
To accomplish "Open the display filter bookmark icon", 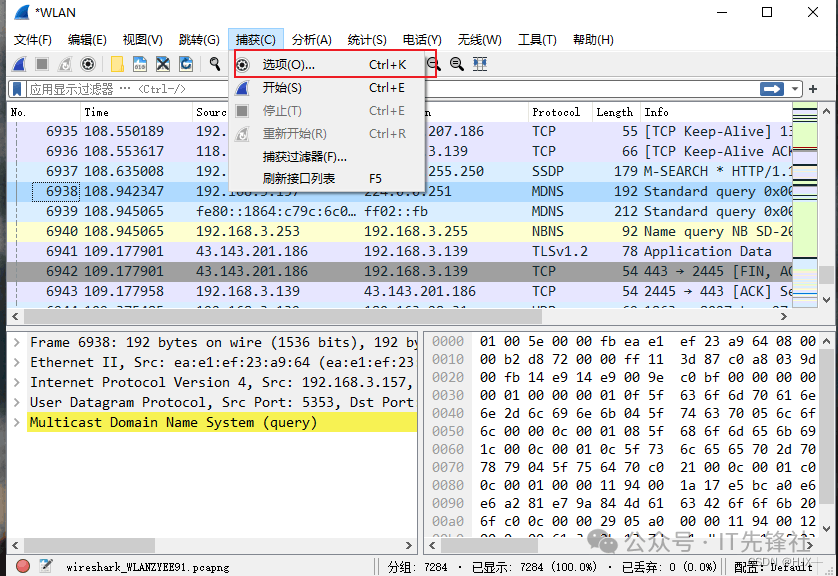I will tap(17, 89).
